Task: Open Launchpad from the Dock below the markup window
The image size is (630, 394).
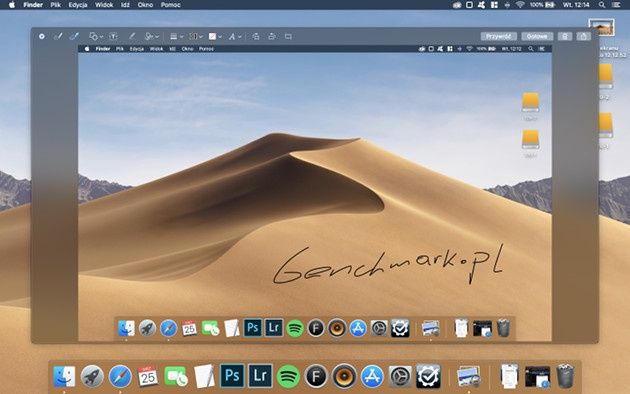Action: click(92, 376)
